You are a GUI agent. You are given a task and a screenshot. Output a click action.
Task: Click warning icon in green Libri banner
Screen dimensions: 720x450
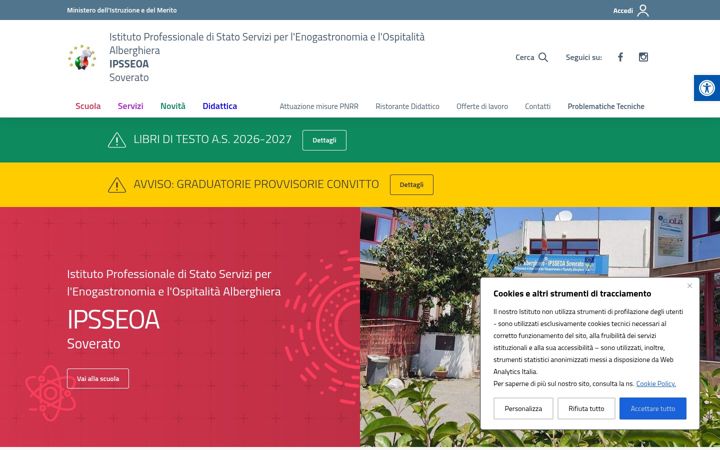tap(117, 140)
